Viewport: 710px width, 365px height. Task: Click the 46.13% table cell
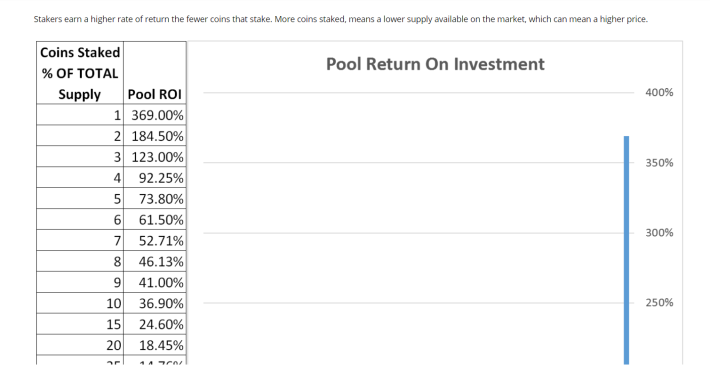(x=154, y=261)
